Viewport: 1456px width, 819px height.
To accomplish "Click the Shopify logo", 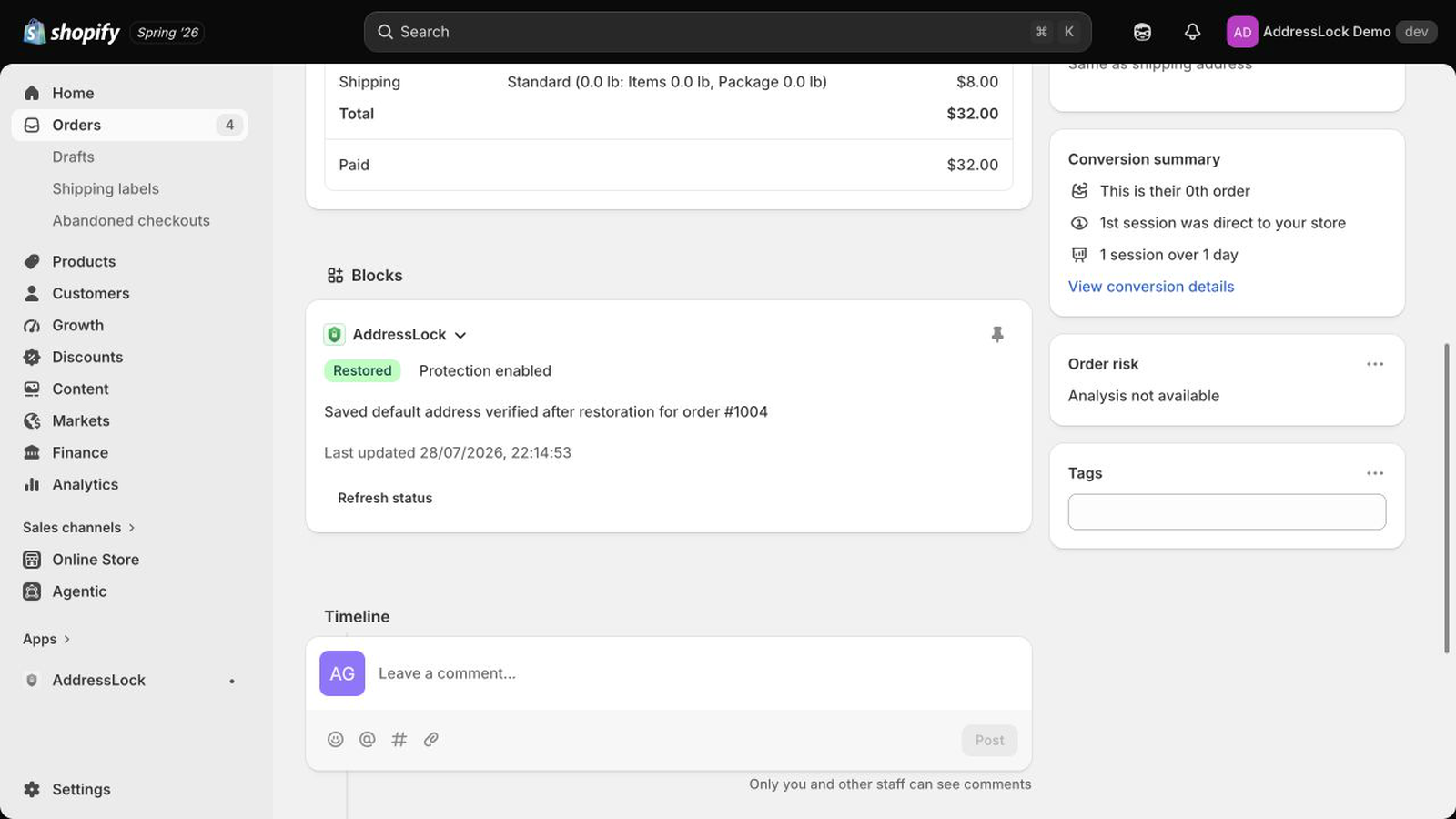I will click(71, 32).
